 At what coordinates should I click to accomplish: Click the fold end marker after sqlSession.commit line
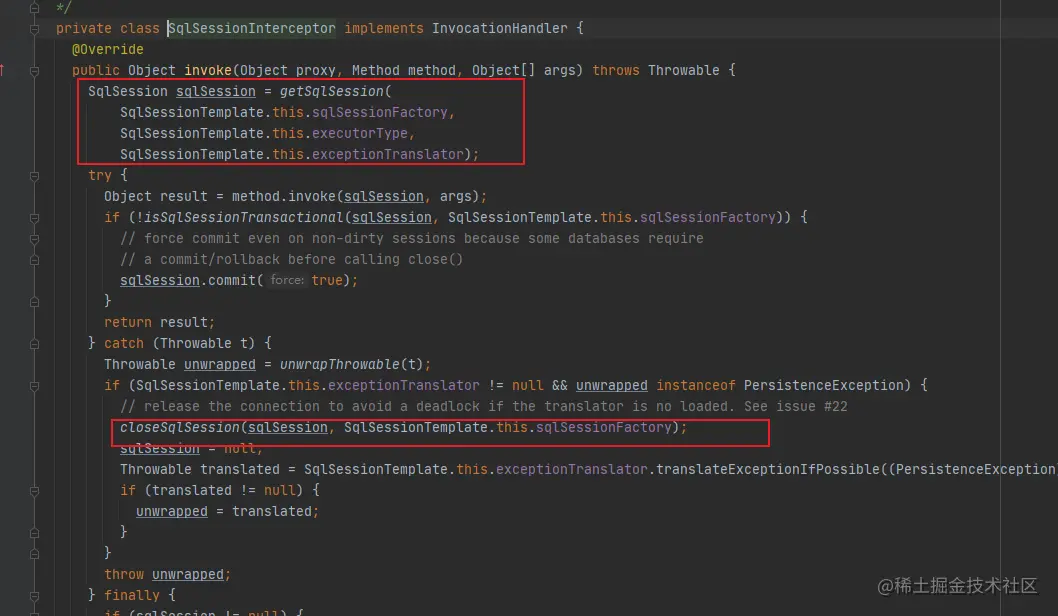tap(34, 302)
